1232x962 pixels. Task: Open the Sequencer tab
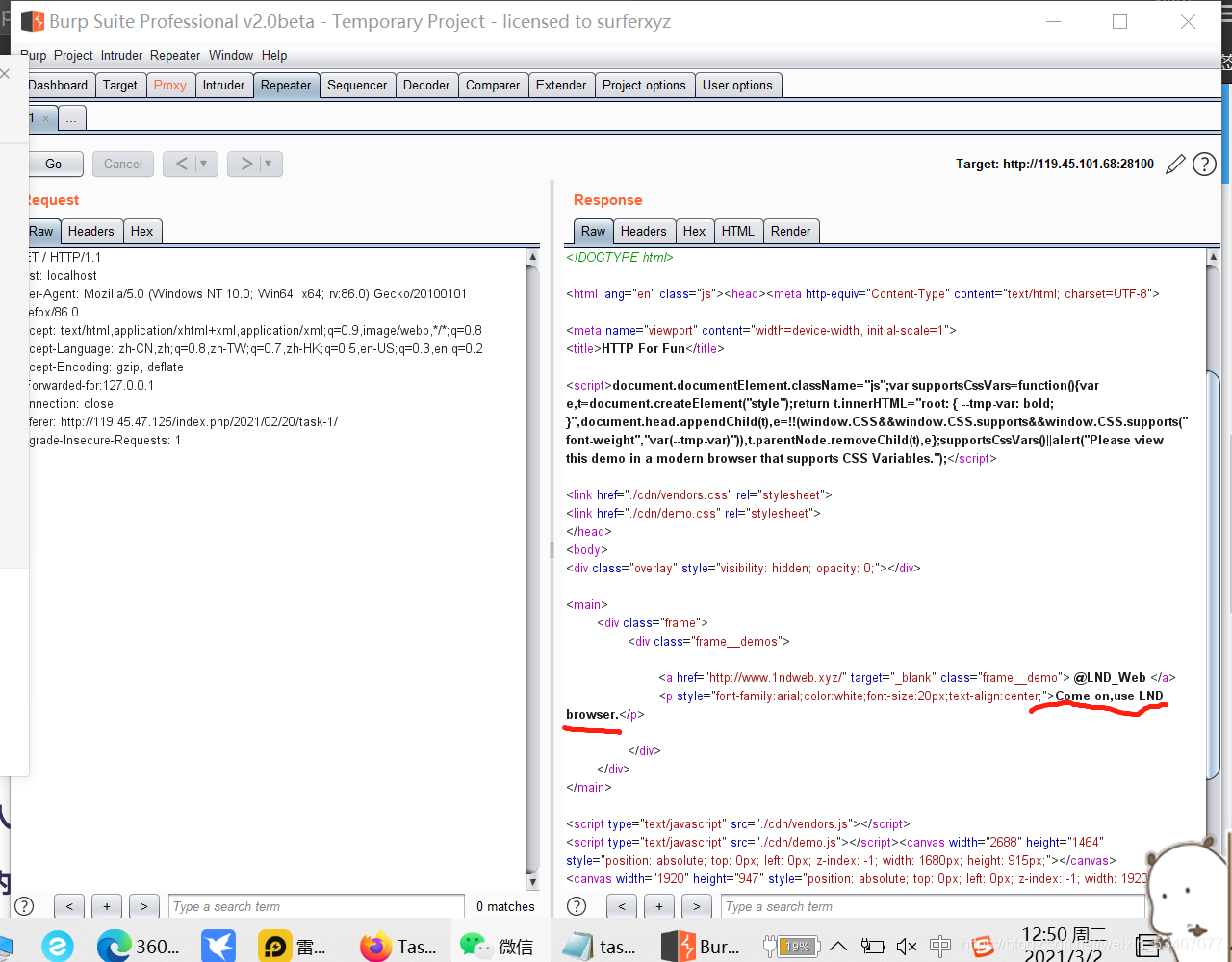click(357, 85)
